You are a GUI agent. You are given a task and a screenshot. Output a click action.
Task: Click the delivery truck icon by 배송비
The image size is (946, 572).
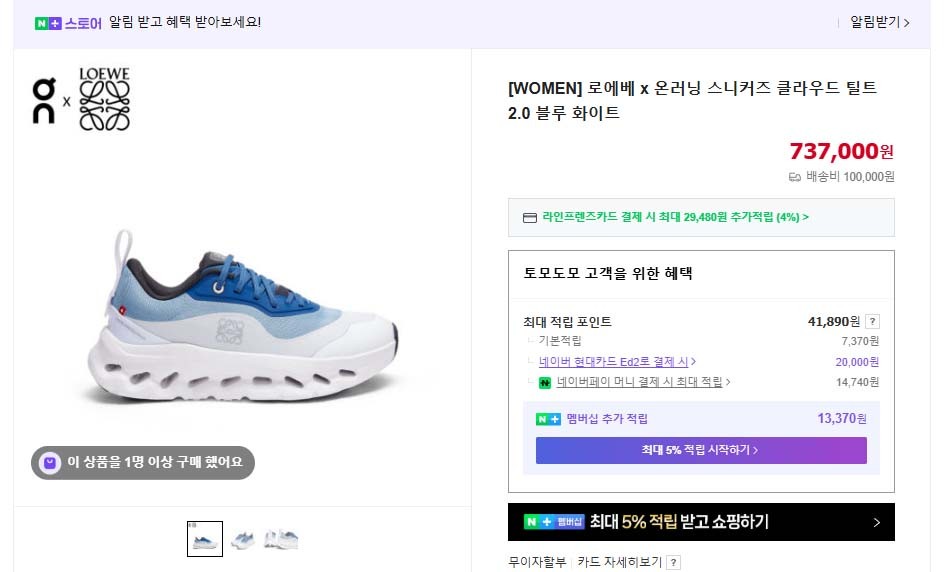click(x=795, y=177)
